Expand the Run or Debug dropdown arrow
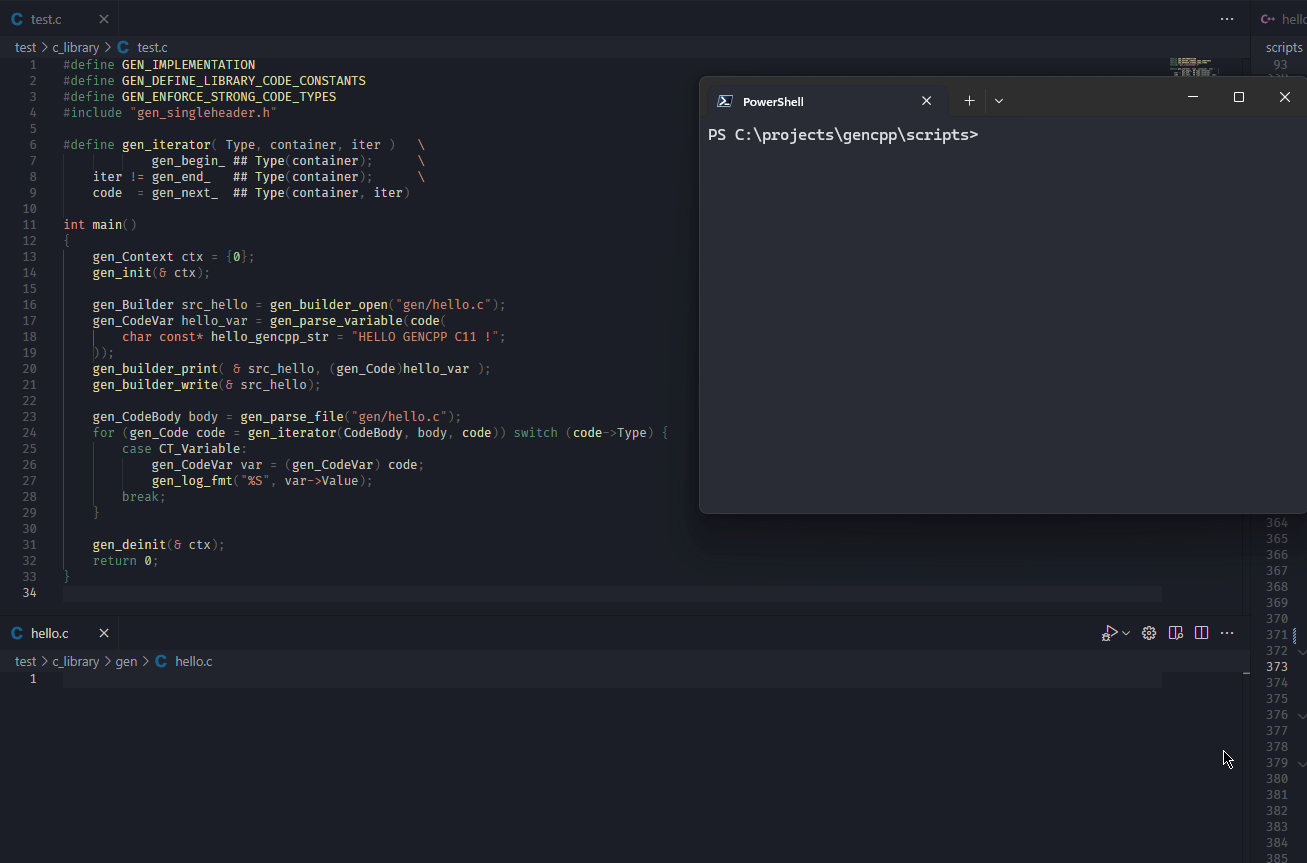The height and width of the screenshot is (863, 1307). coord(1126,633)
